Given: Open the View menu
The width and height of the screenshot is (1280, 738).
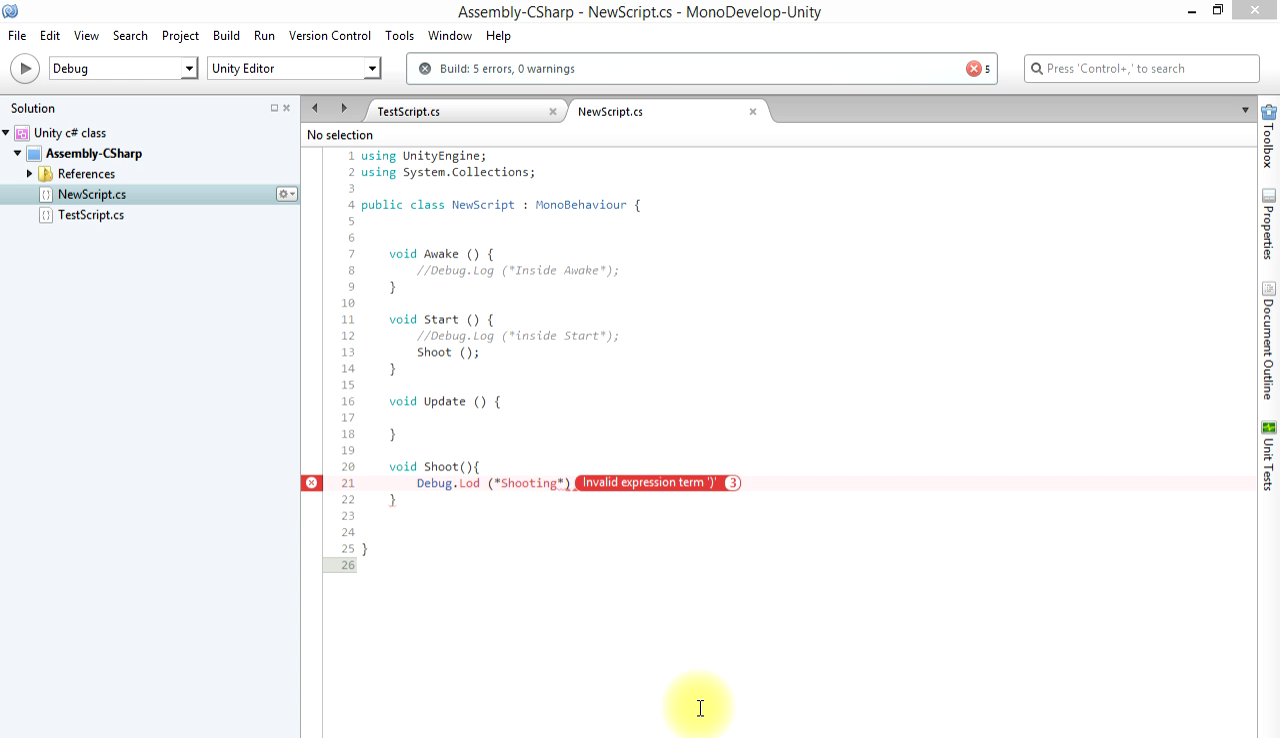Looking at the screenshot, I should click(86, 35).
